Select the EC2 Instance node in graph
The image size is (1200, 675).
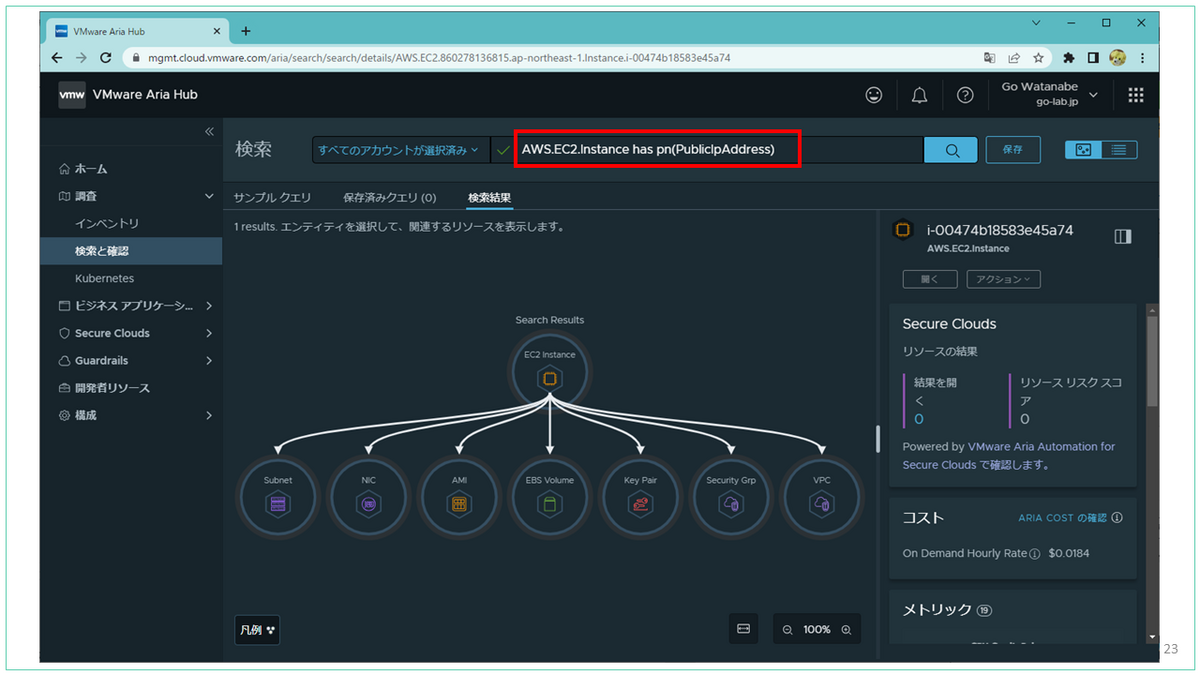click(550, 370)
